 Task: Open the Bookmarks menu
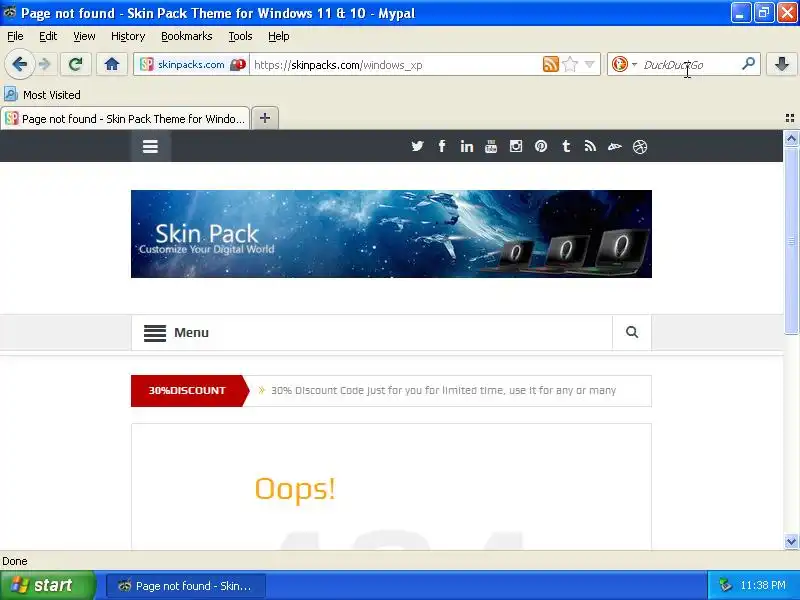[187, 36]
